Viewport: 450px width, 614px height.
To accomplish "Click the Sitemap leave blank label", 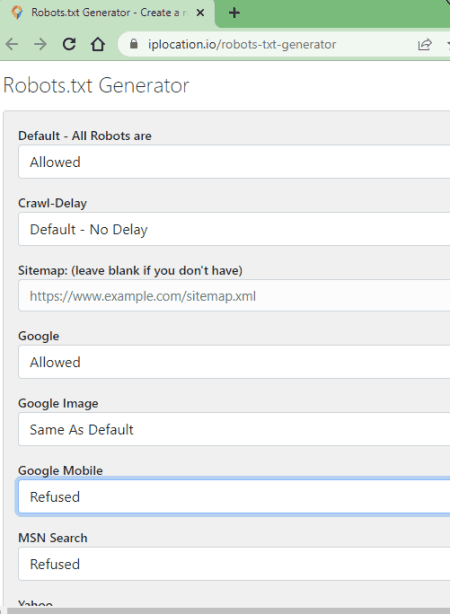I will (x=130, y=271).
